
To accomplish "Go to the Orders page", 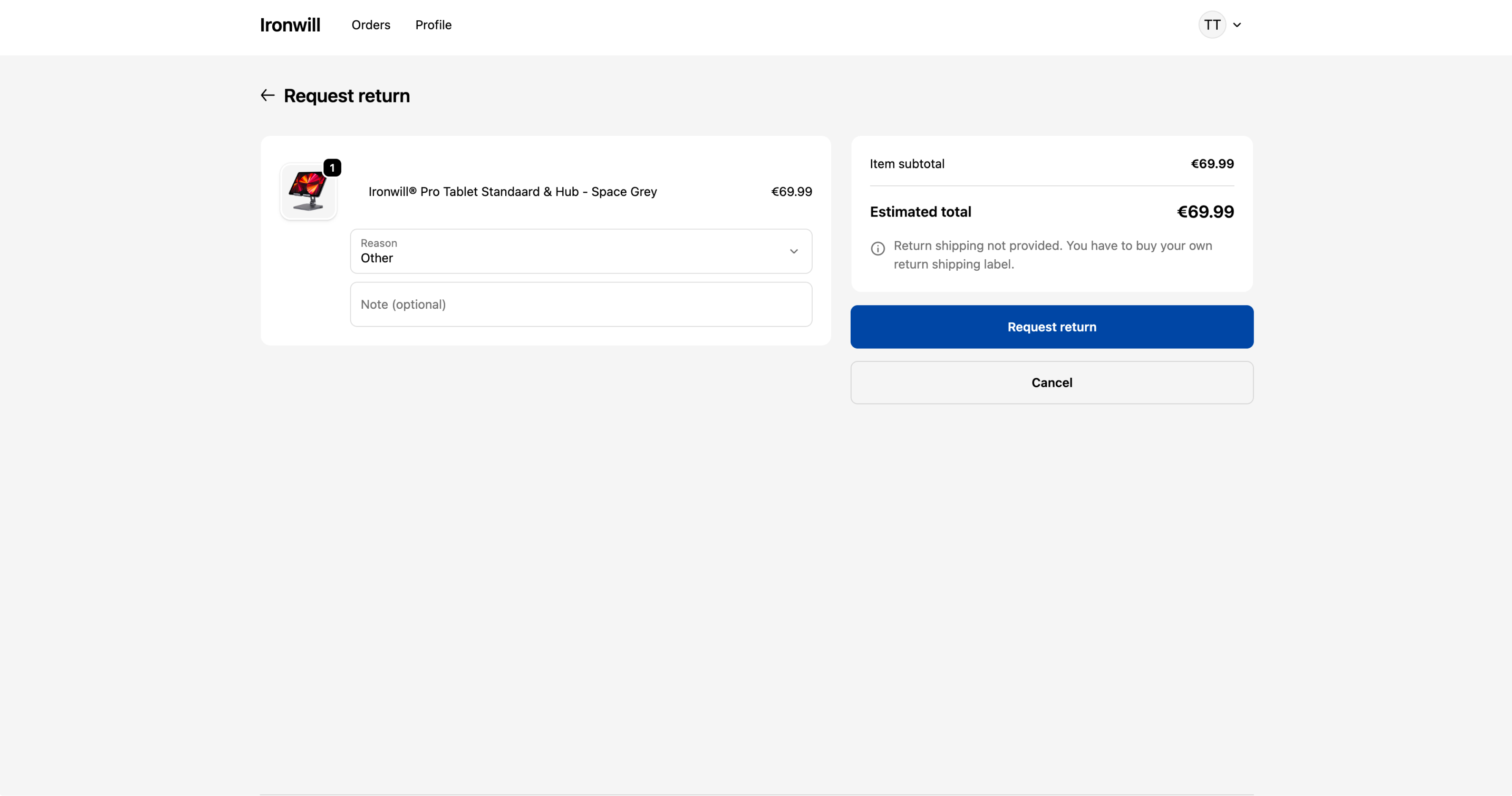I will pos(371,25).
